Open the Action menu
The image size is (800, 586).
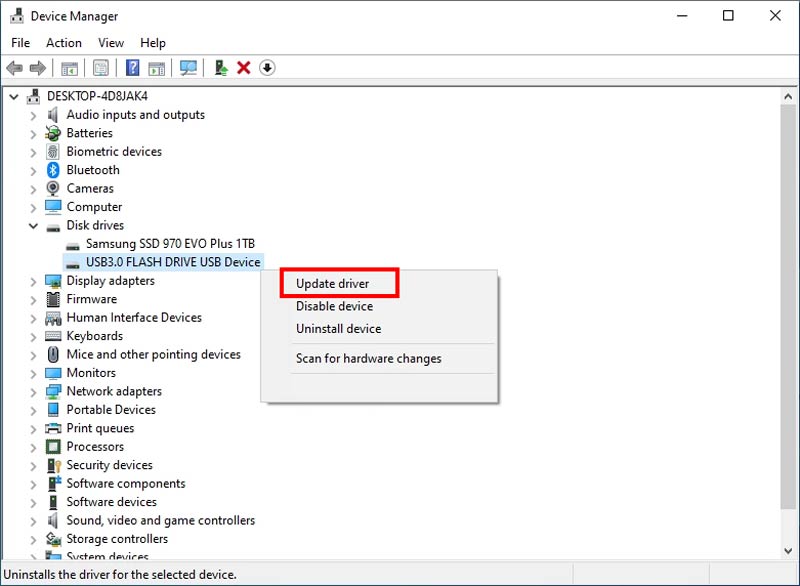point(64,43)
